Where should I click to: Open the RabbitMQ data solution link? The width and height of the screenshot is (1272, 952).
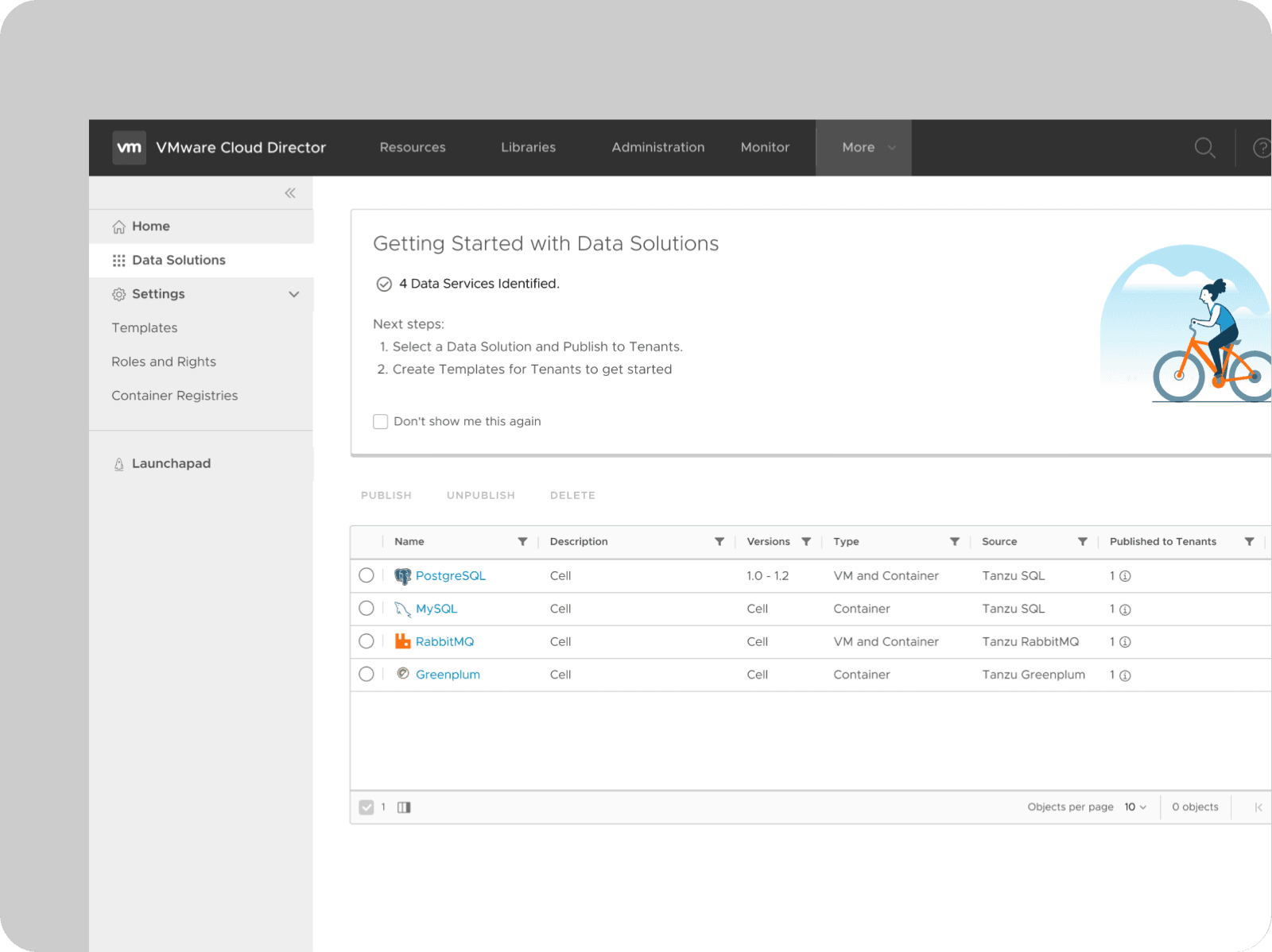tap(444, 642)
